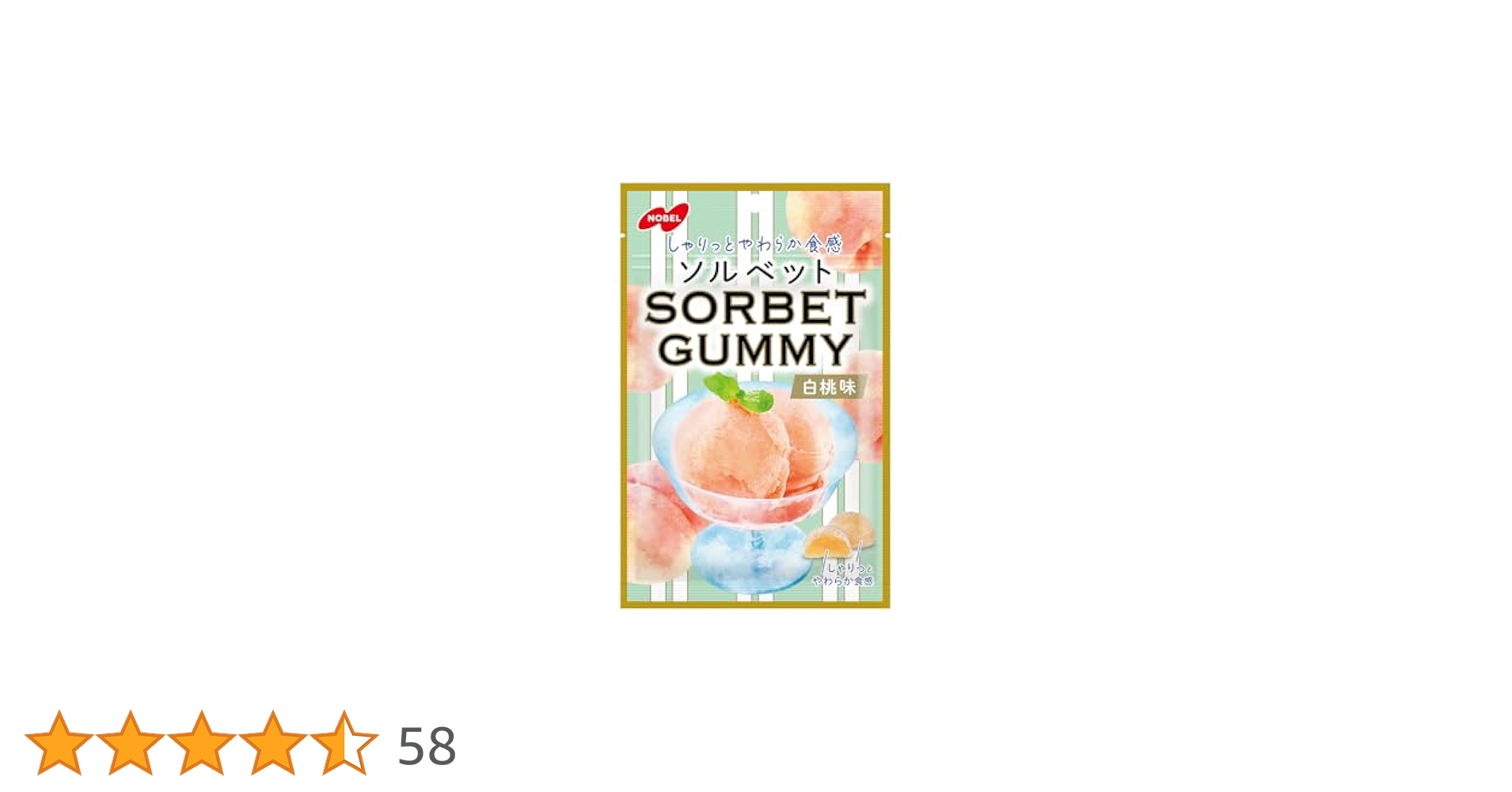The height and width of the screenshot is (792, 1512).
Task: Open the Sorbet Gummy product image
Action: 755,396
